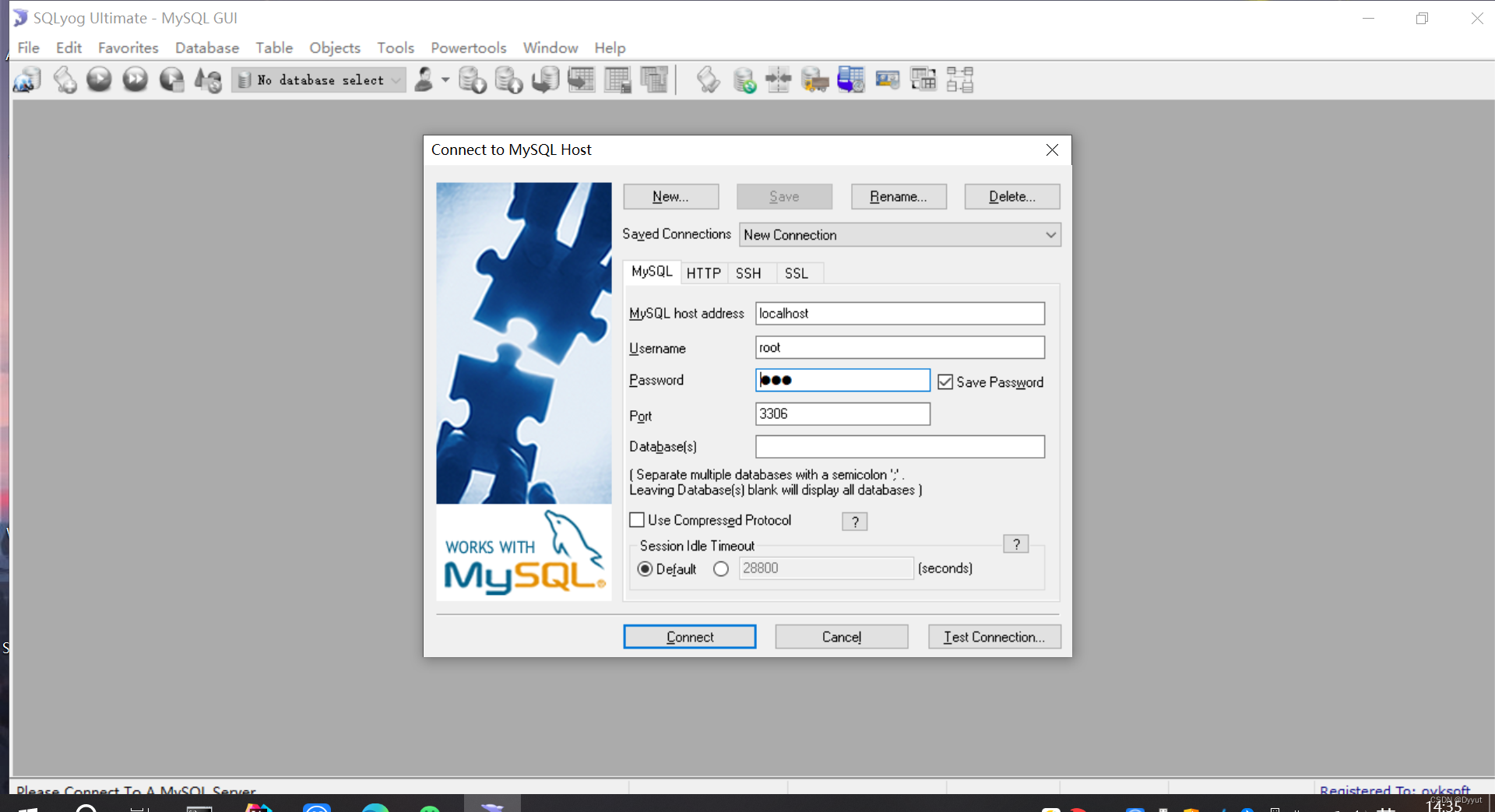This screenshot has width=1495, height=812.
Task: Click the execute query play icon
Action: [99, 79]
